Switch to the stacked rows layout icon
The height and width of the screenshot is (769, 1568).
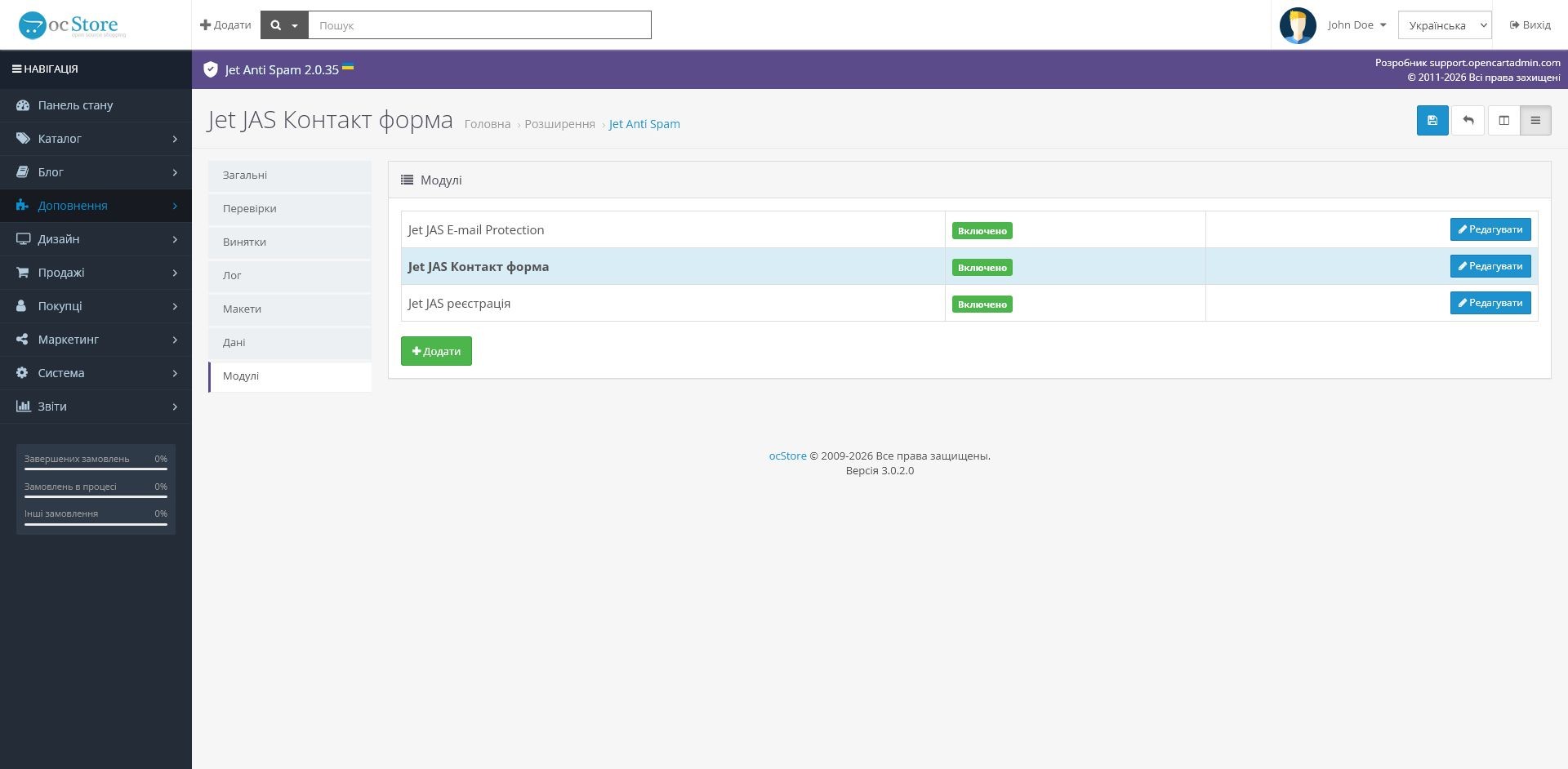click(x=1535, y=120)
